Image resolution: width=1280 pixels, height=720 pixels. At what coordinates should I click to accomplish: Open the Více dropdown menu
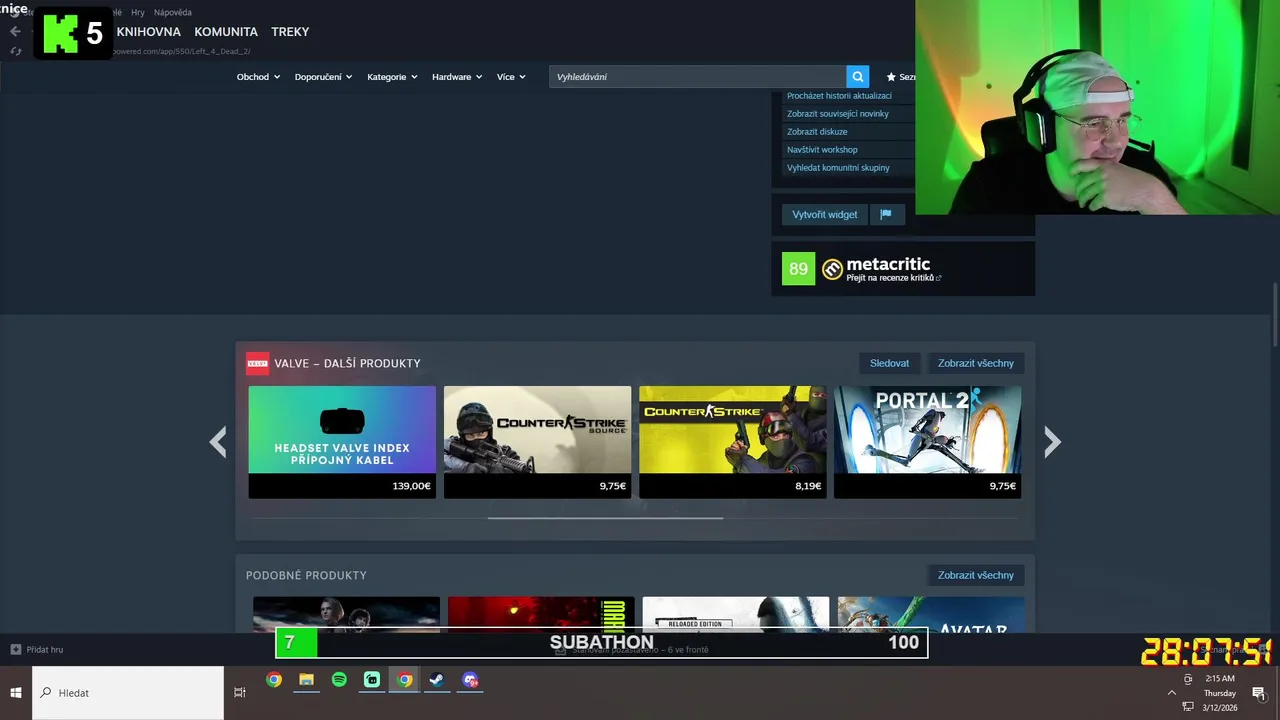coord(511,77)
